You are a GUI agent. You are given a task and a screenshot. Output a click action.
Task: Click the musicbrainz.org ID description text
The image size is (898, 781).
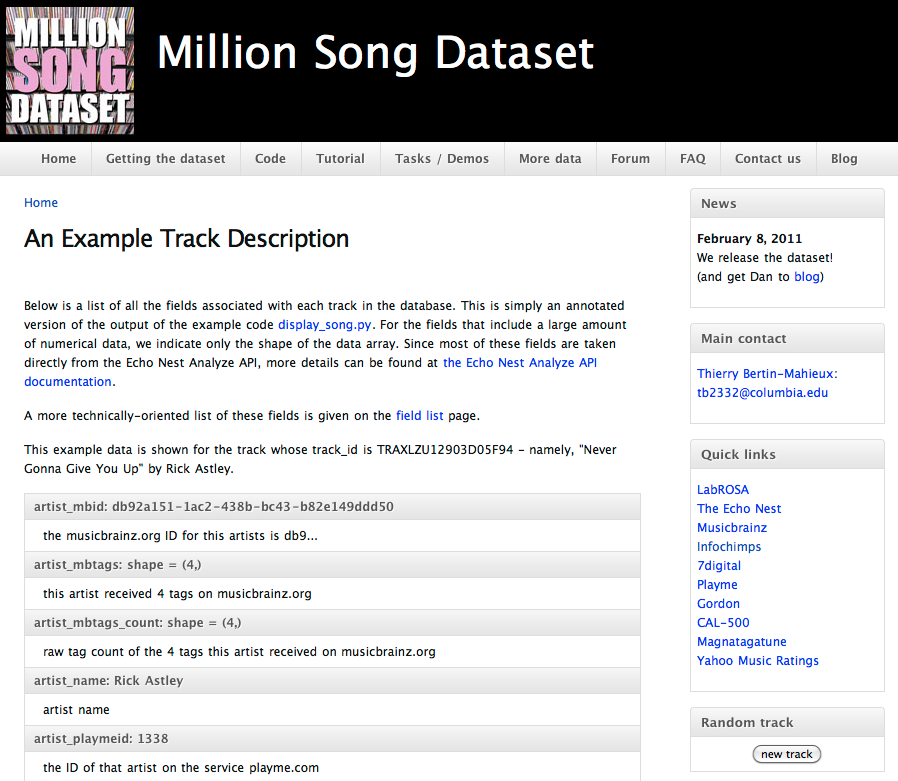180,535
